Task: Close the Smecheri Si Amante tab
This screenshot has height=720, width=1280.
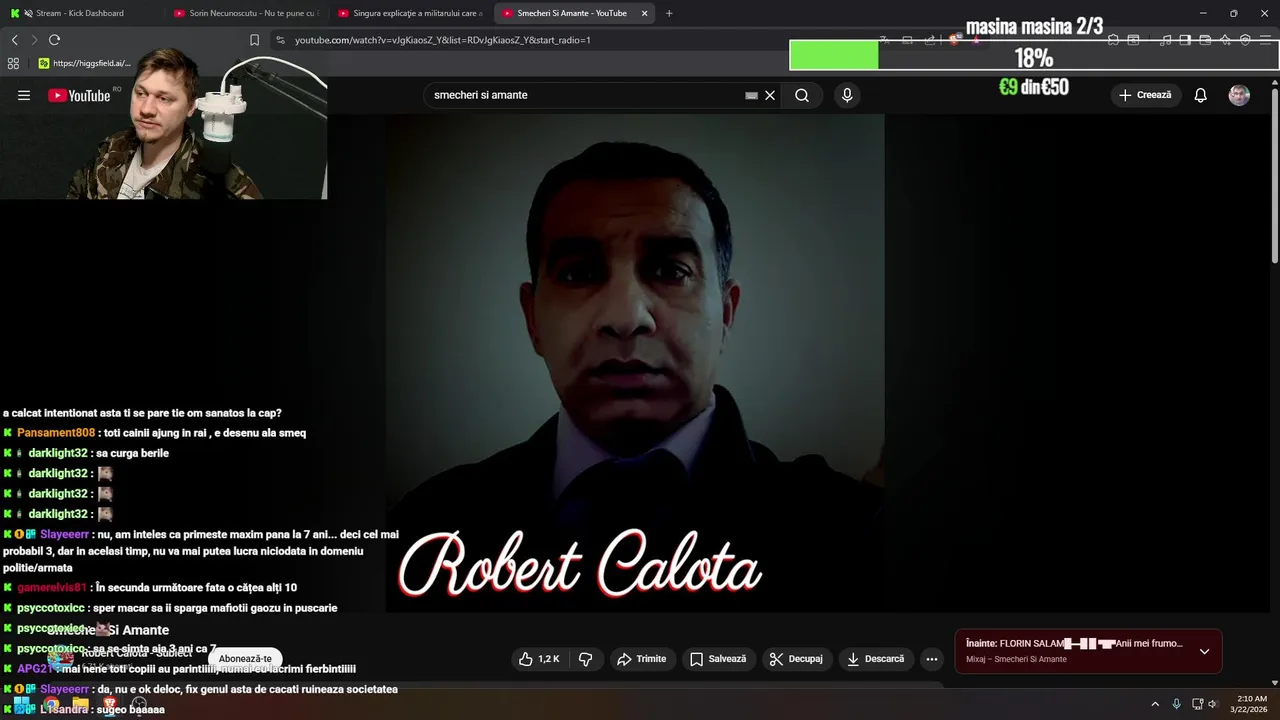Action: click(x=644, y=13)
